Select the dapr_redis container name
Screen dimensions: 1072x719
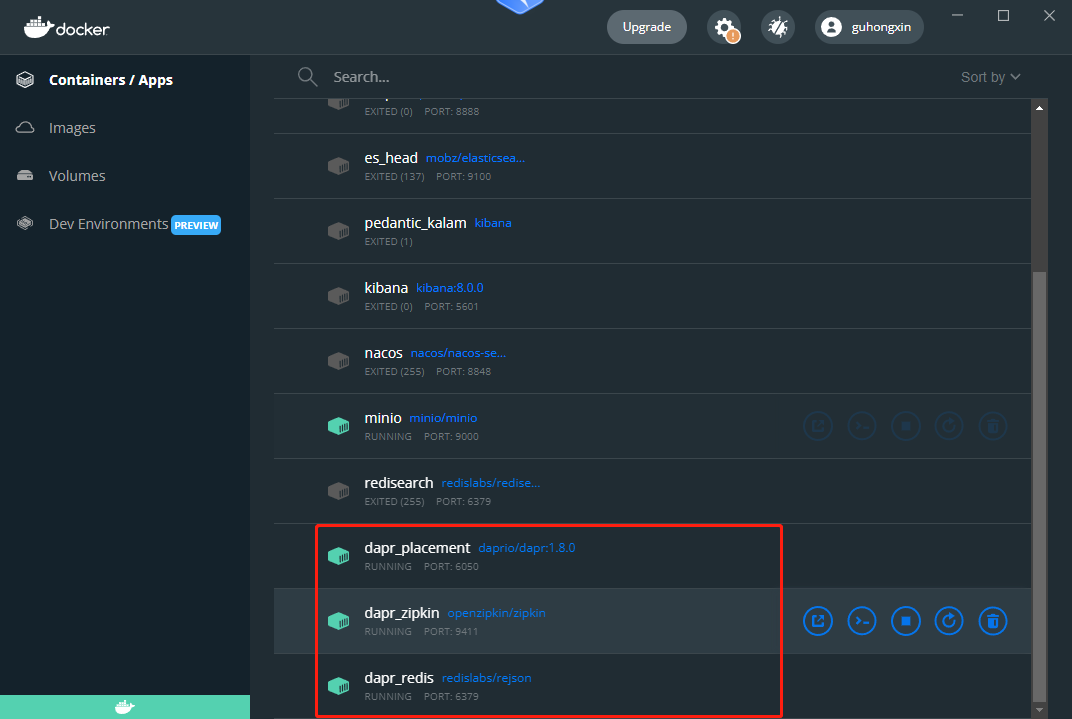(x=399, y=678)
